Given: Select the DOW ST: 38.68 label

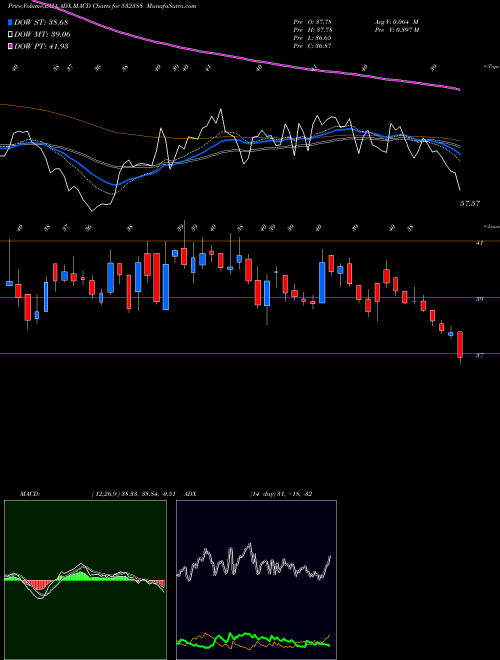Looking at the screenshot, I should (x=41, y=22).
